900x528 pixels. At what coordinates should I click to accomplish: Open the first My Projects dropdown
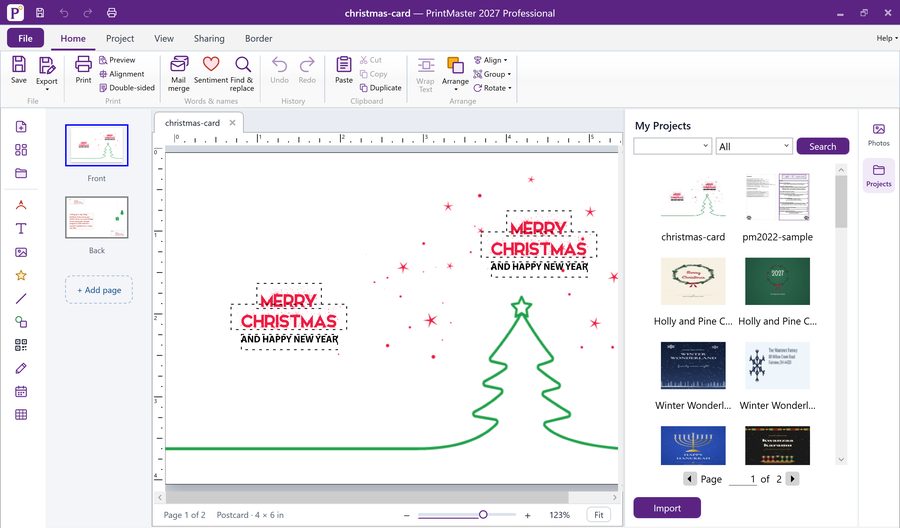[673, 146]
